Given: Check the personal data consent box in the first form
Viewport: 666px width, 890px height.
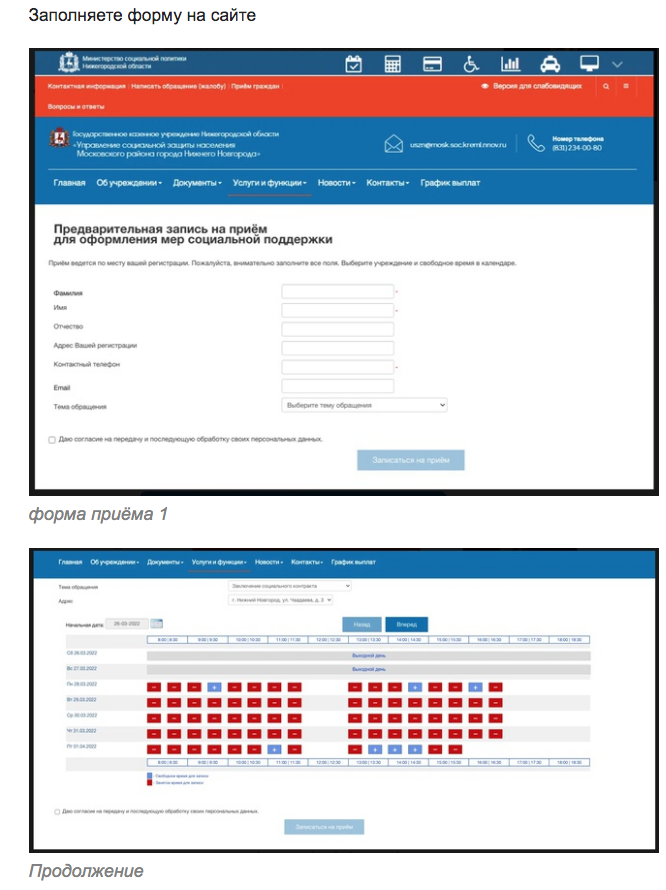Looking at the screenshot, I should (52, 439).
